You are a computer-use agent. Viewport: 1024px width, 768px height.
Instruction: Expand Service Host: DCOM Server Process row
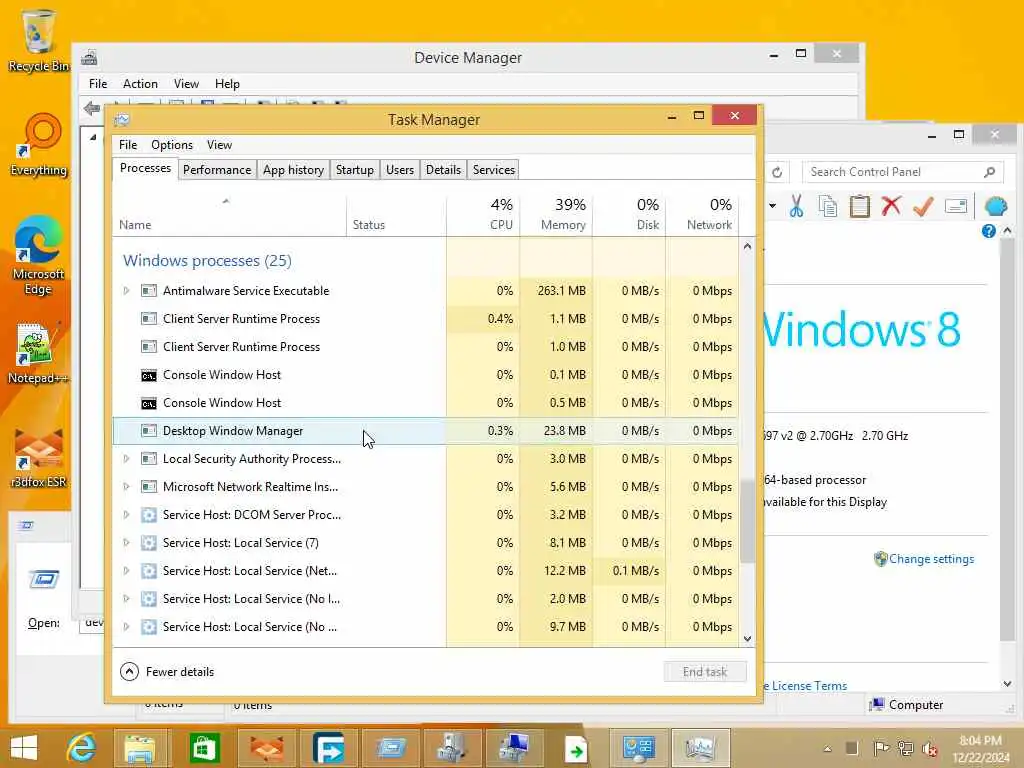127,515
